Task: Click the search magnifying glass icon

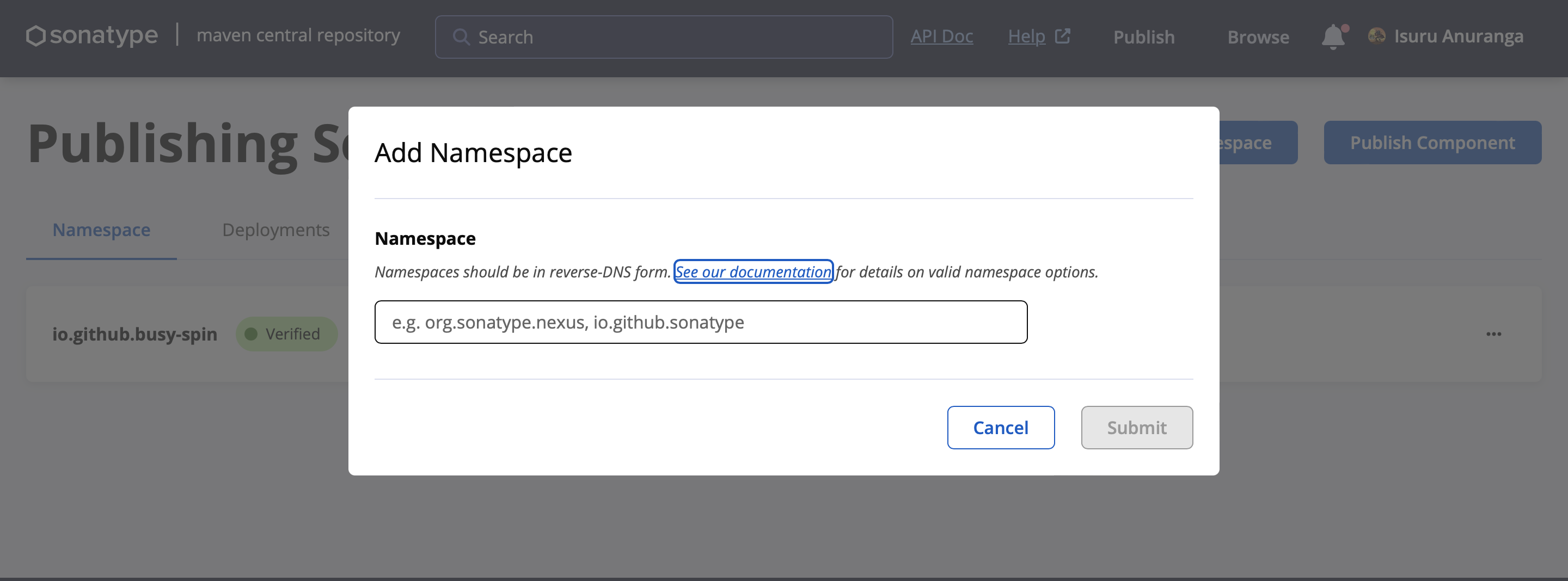Action: [462, 36]
